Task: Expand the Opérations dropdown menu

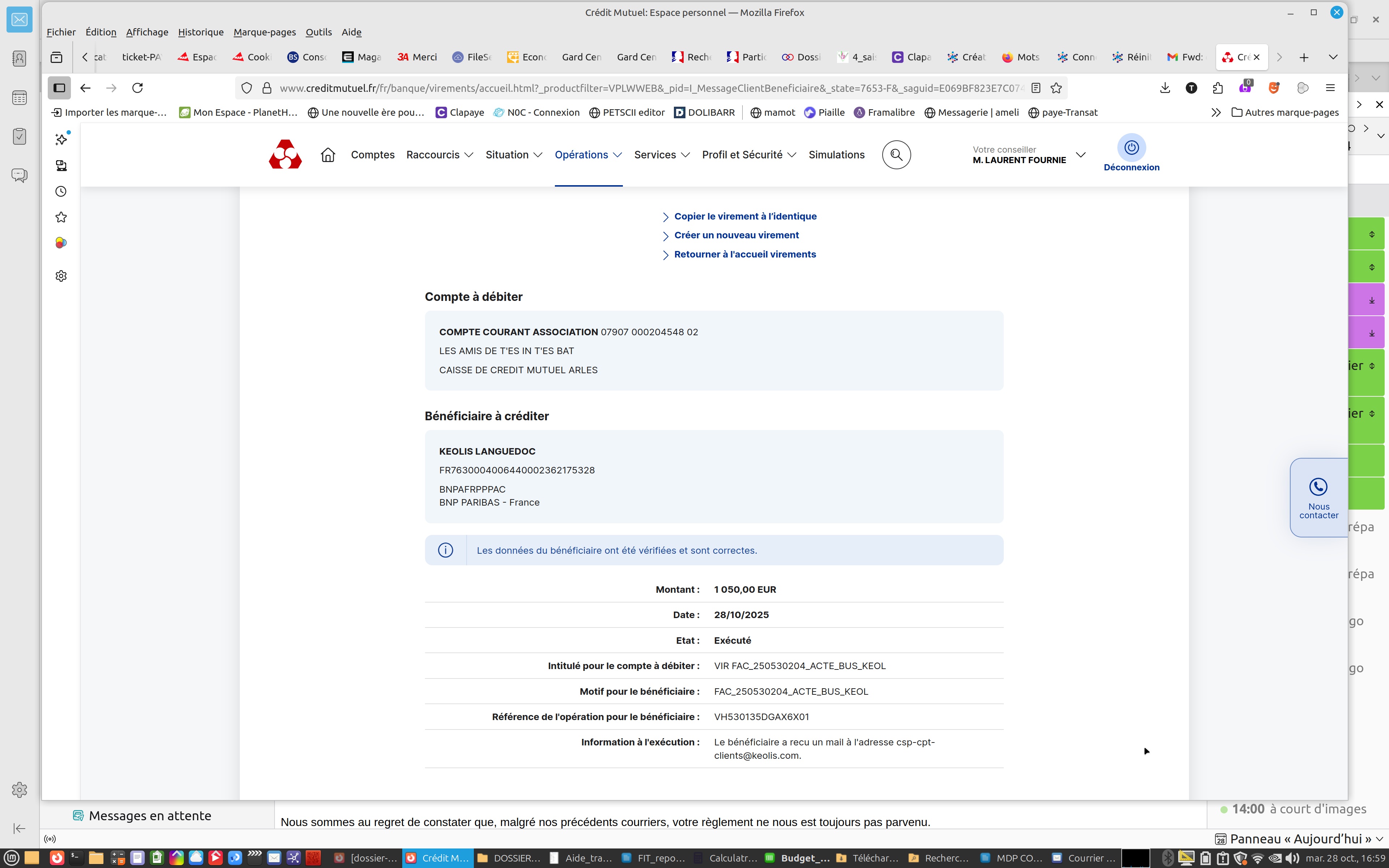Action: 588,155
